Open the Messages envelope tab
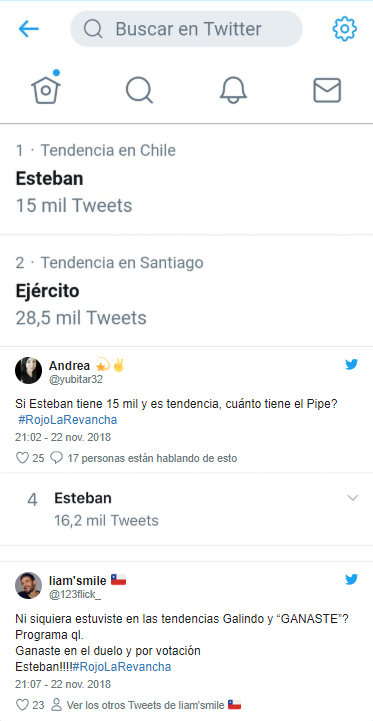The width and height of the screenshot is (373, 721). [x=327, y=90]
